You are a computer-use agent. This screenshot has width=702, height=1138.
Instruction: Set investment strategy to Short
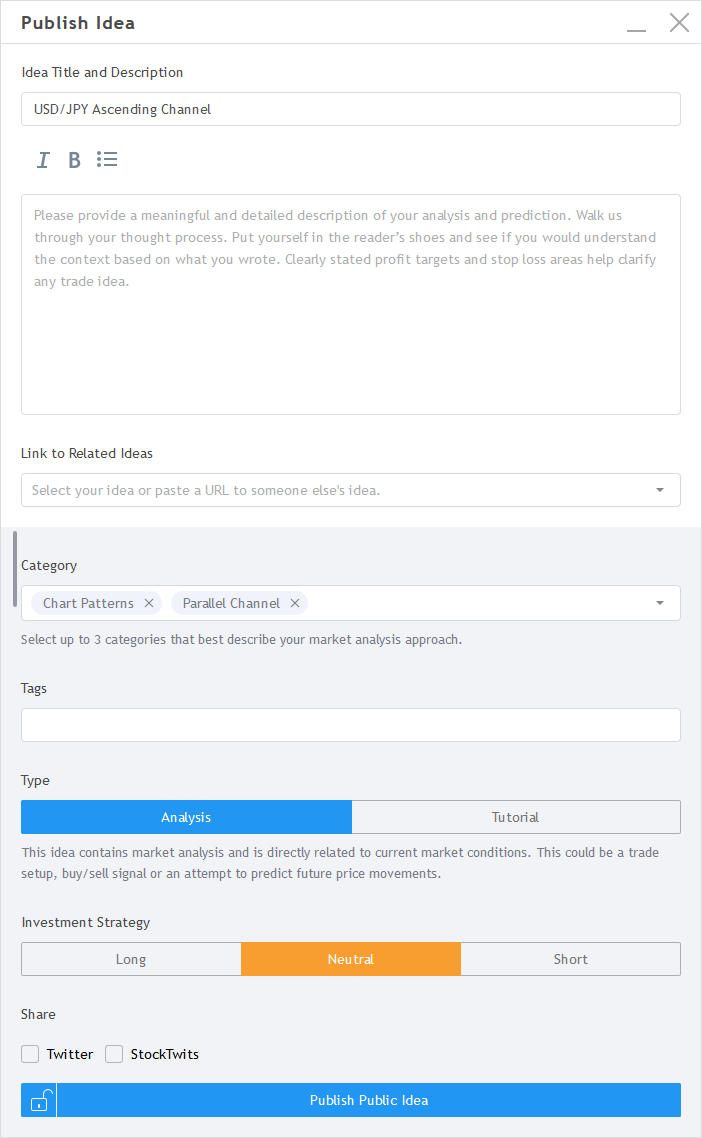click(x=571, y=959)
